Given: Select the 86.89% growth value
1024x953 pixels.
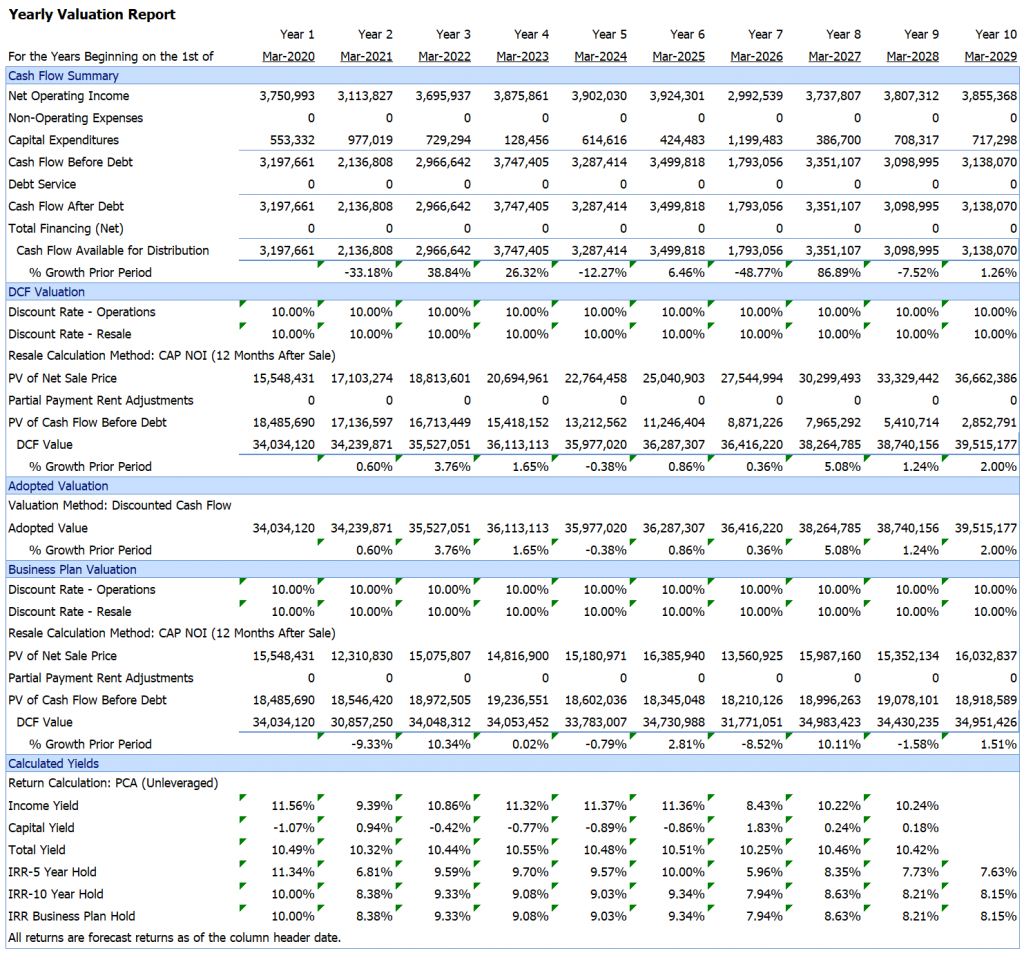Looking at the screenshot, I should tap(839, 273).
